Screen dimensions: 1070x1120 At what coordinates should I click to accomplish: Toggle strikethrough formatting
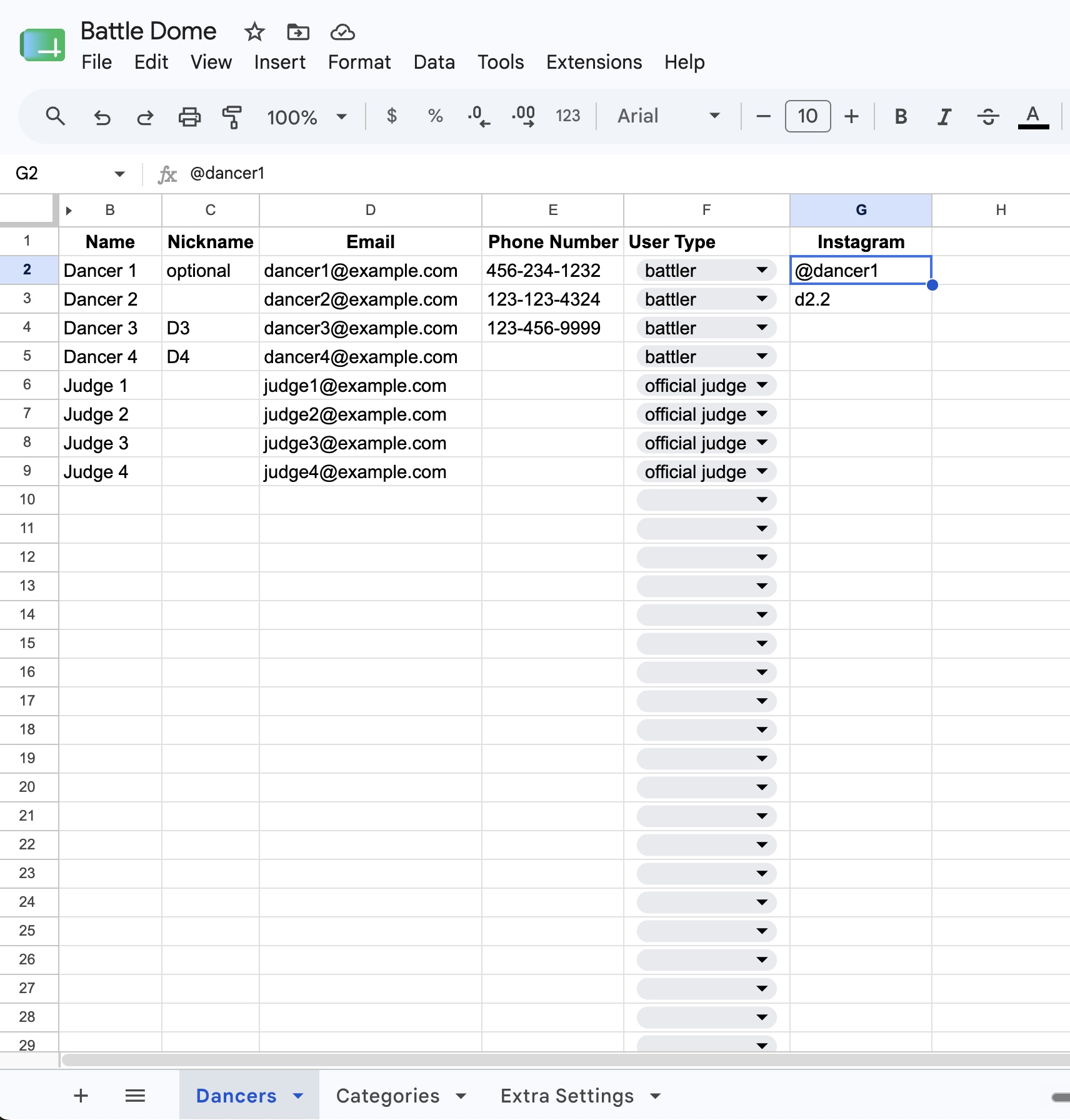point(988,117)
